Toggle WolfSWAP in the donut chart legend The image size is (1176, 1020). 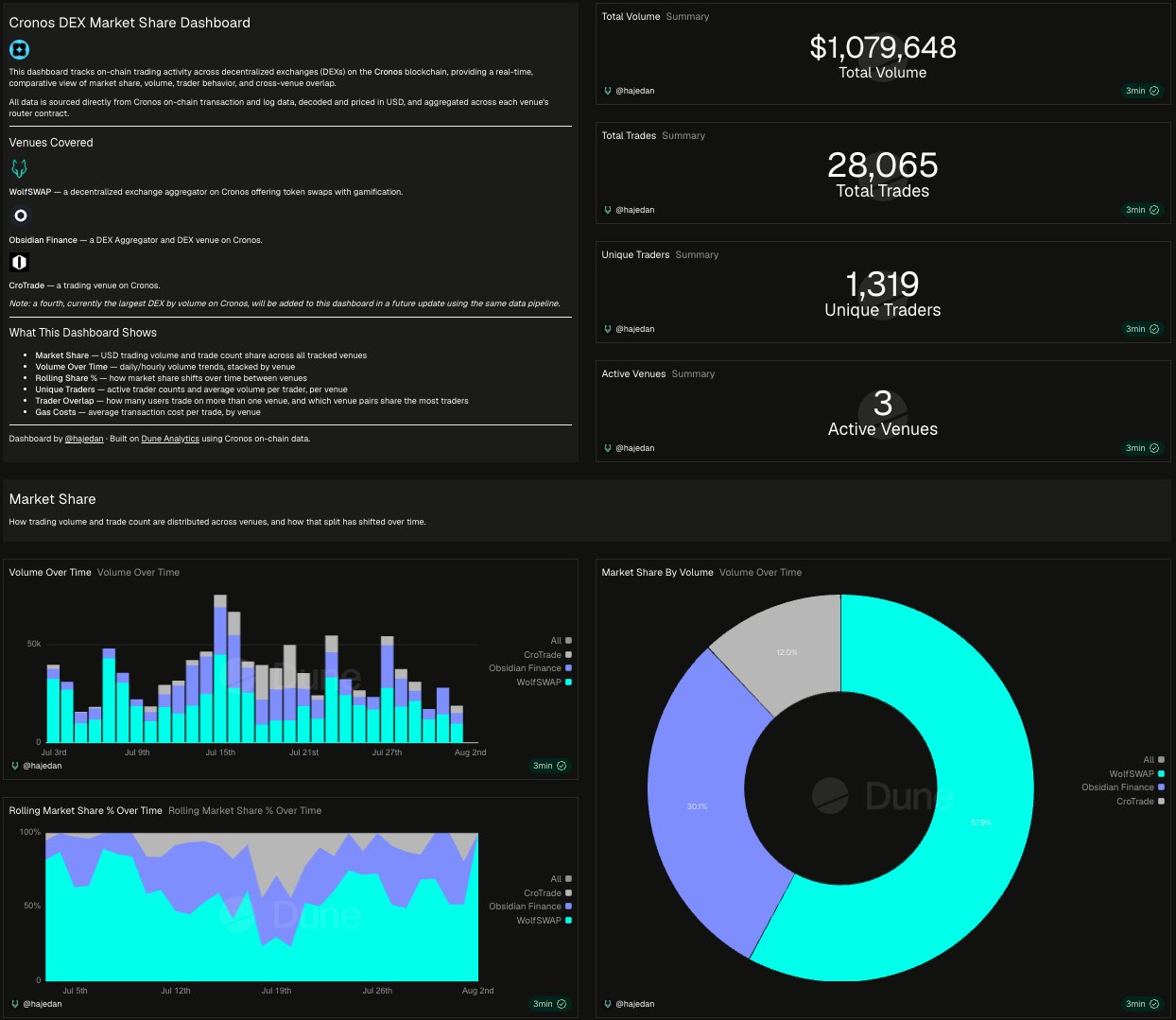[1136, 774]
